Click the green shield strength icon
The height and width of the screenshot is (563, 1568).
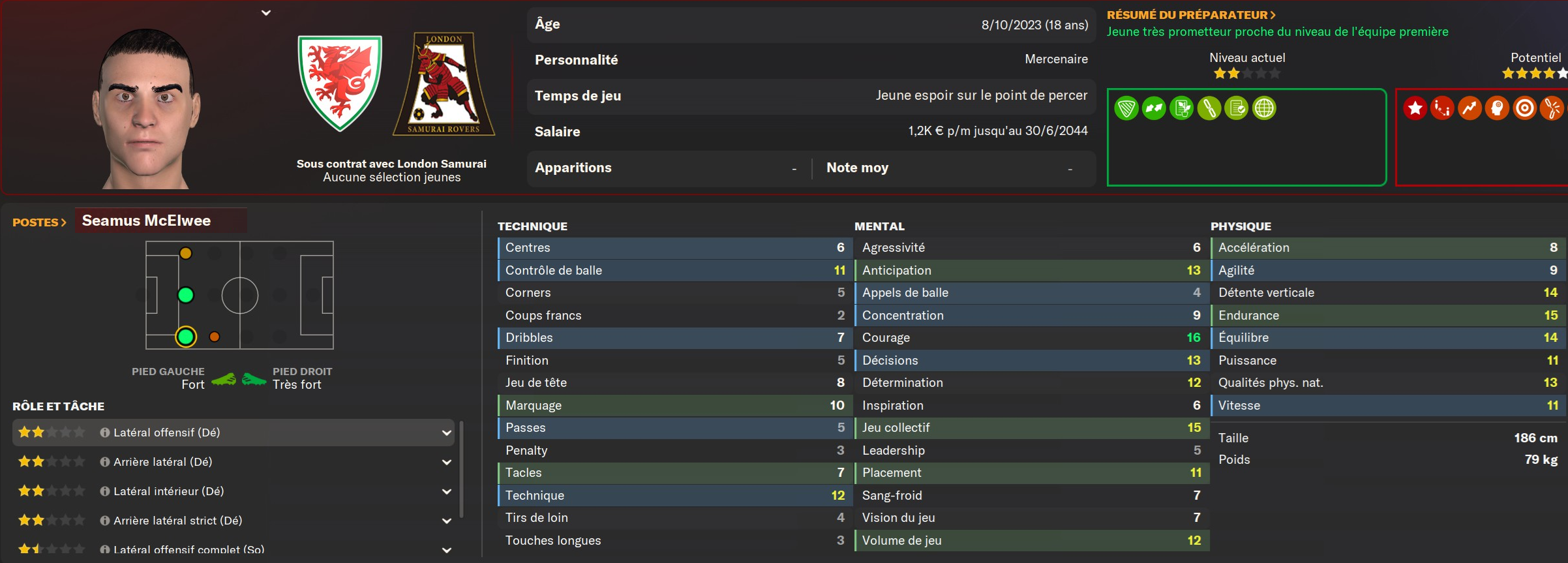pyautogui.click(x=1126, y=108)
